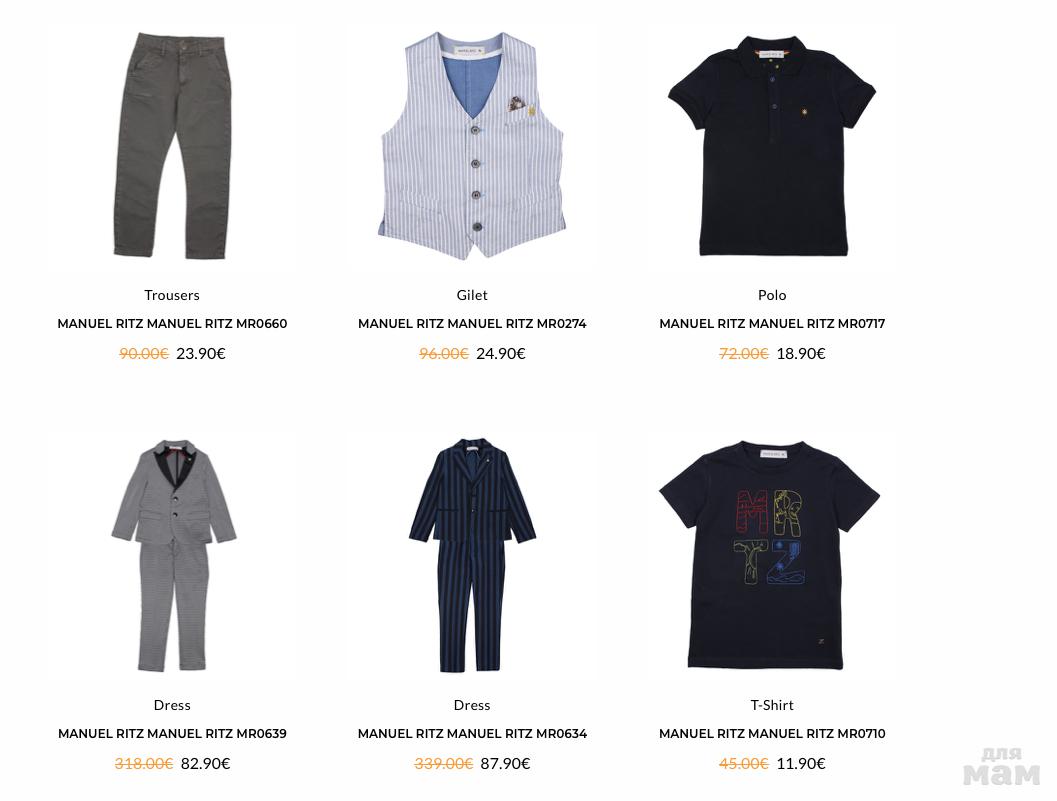Open the striped gilet vest image

pyautogui.click(x=472, y=146)
